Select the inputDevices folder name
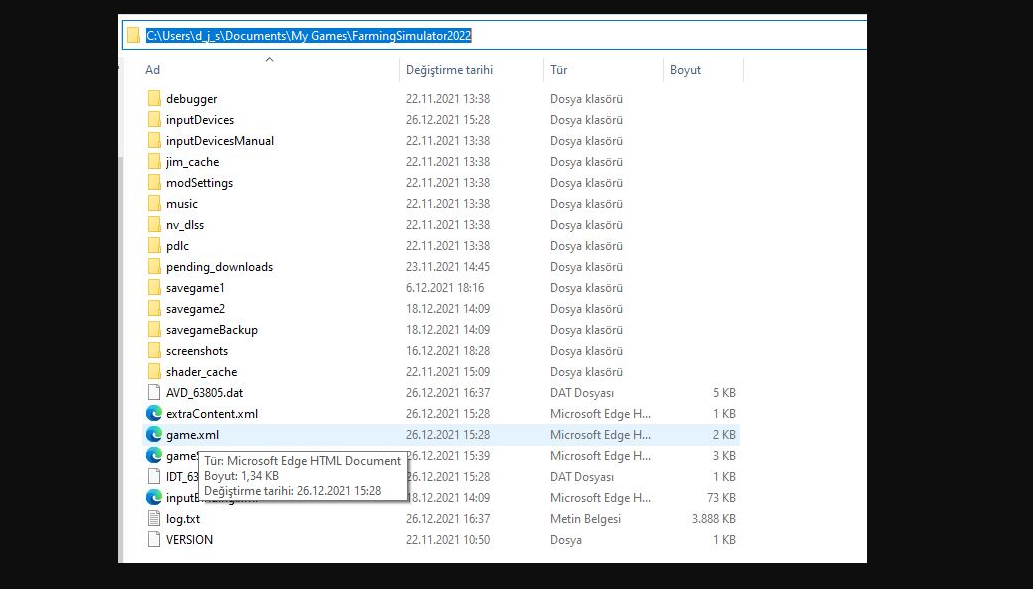Image resolution: width=1033 pixels, height=589 pixels. click(x=200, y=120)
